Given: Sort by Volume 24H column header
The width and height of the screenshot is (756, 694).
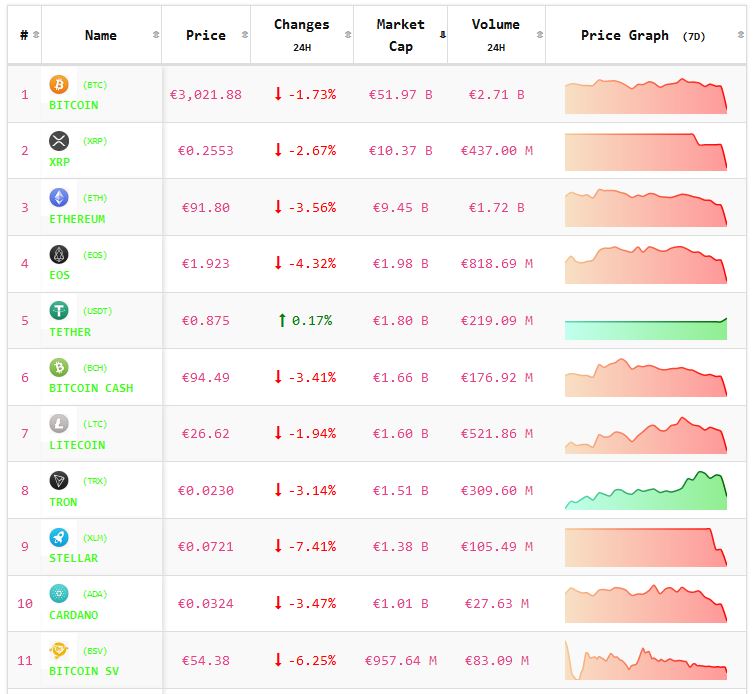Looking at the screenshot, I should (x=495, y=35).
